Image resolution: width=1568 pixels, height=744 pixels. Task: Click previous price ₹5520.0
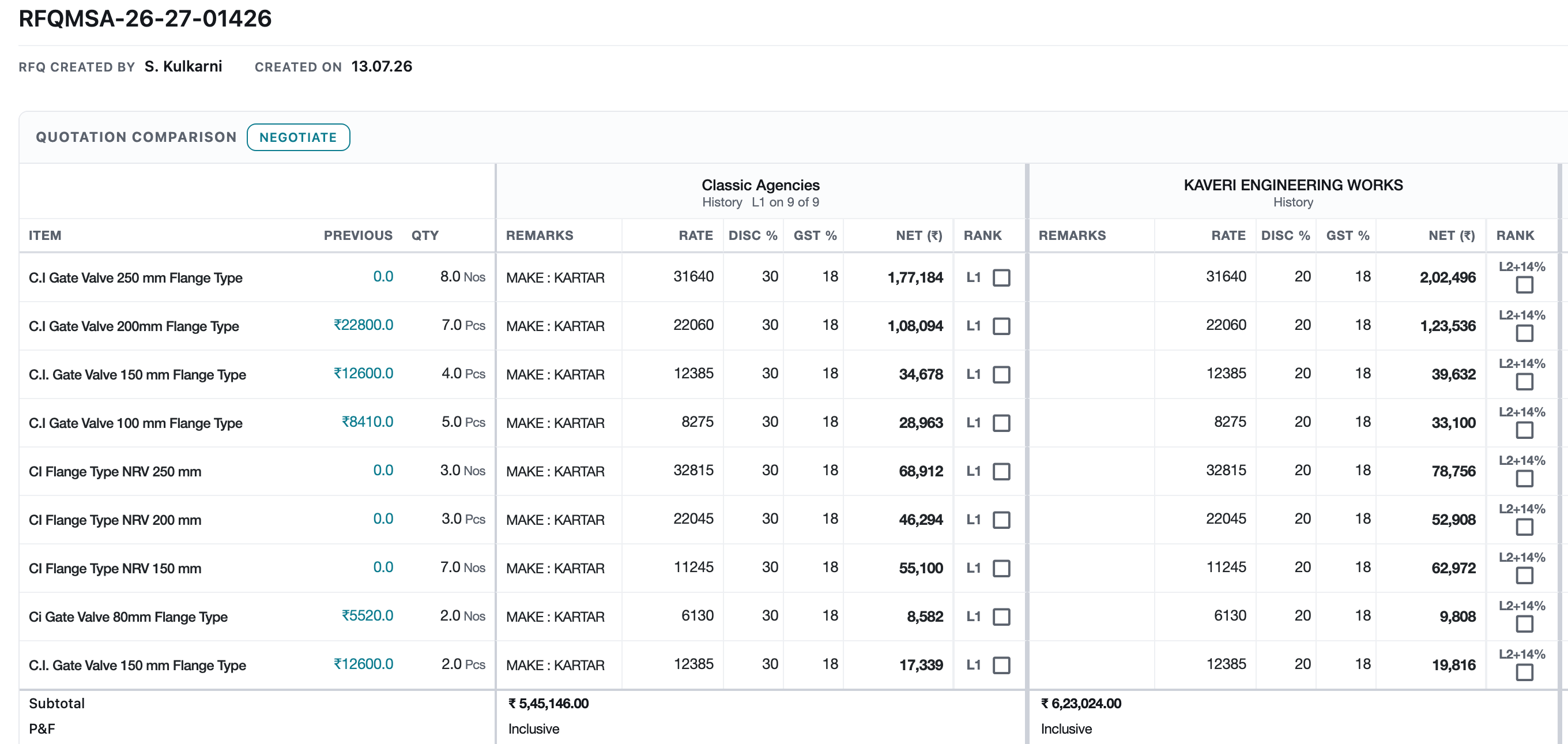click(367, 615)
